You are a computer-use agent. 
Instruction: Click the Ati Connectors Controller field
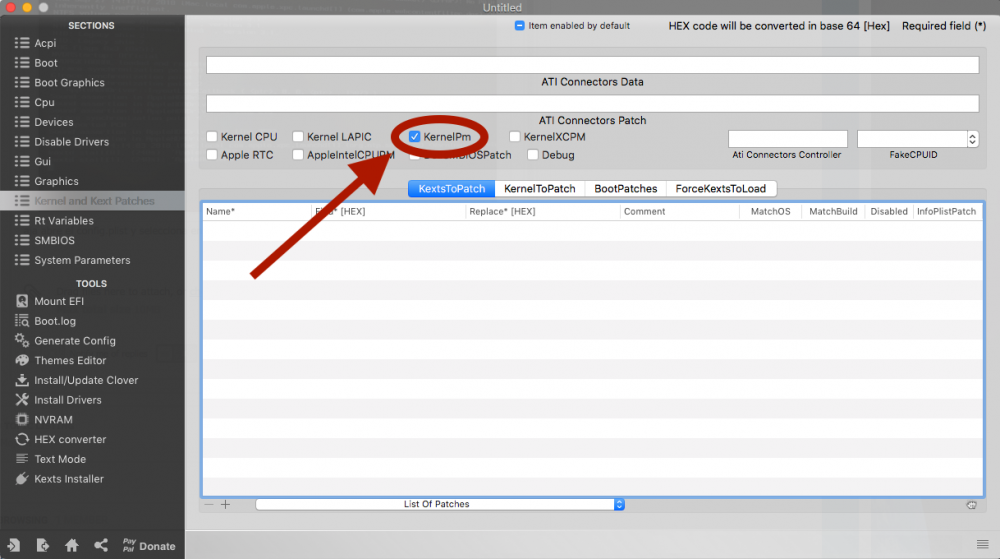pos(788,139)
